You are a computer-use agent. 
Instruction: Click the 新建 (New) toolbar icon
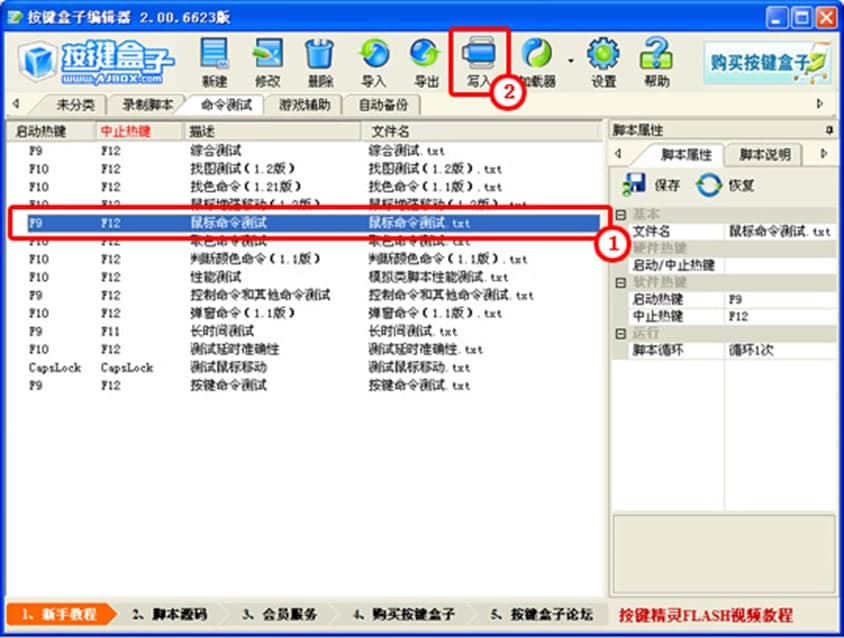tap(214, 62)
